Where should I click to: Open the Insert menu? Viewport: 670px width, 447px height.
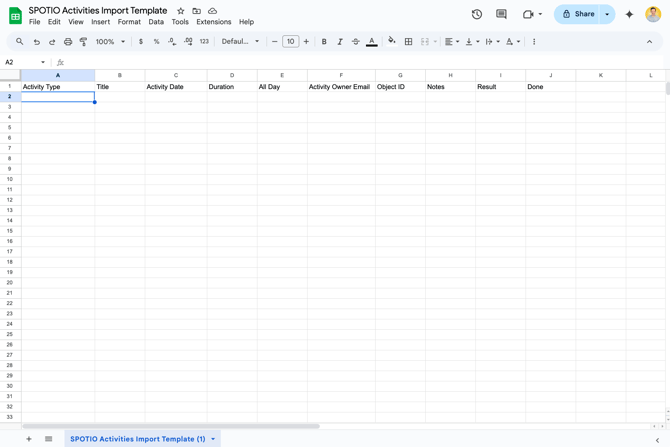tap(100, 22)
